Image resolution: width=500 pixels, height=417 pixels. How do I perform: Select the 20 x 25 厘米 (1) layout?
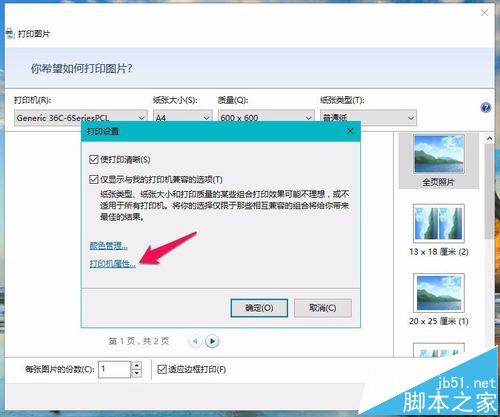[439, 299]
